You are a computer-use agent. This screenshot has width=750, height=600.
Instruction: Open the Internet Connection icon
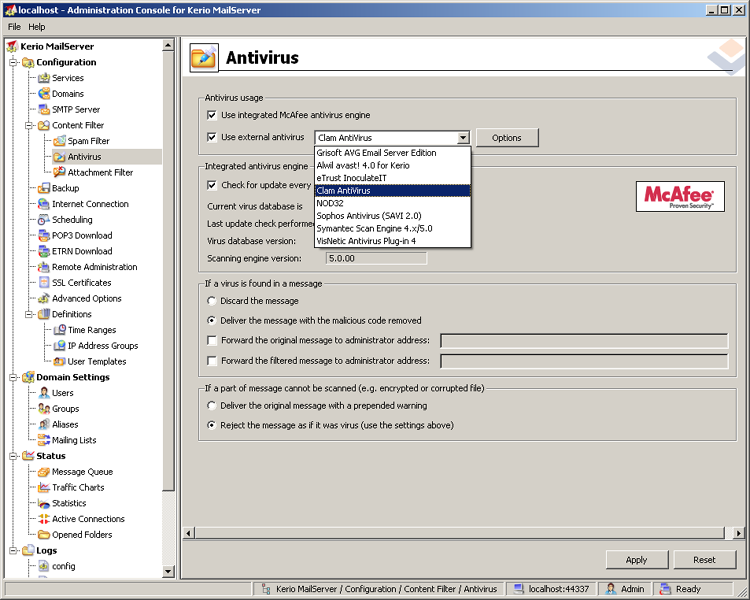point(44,204)
